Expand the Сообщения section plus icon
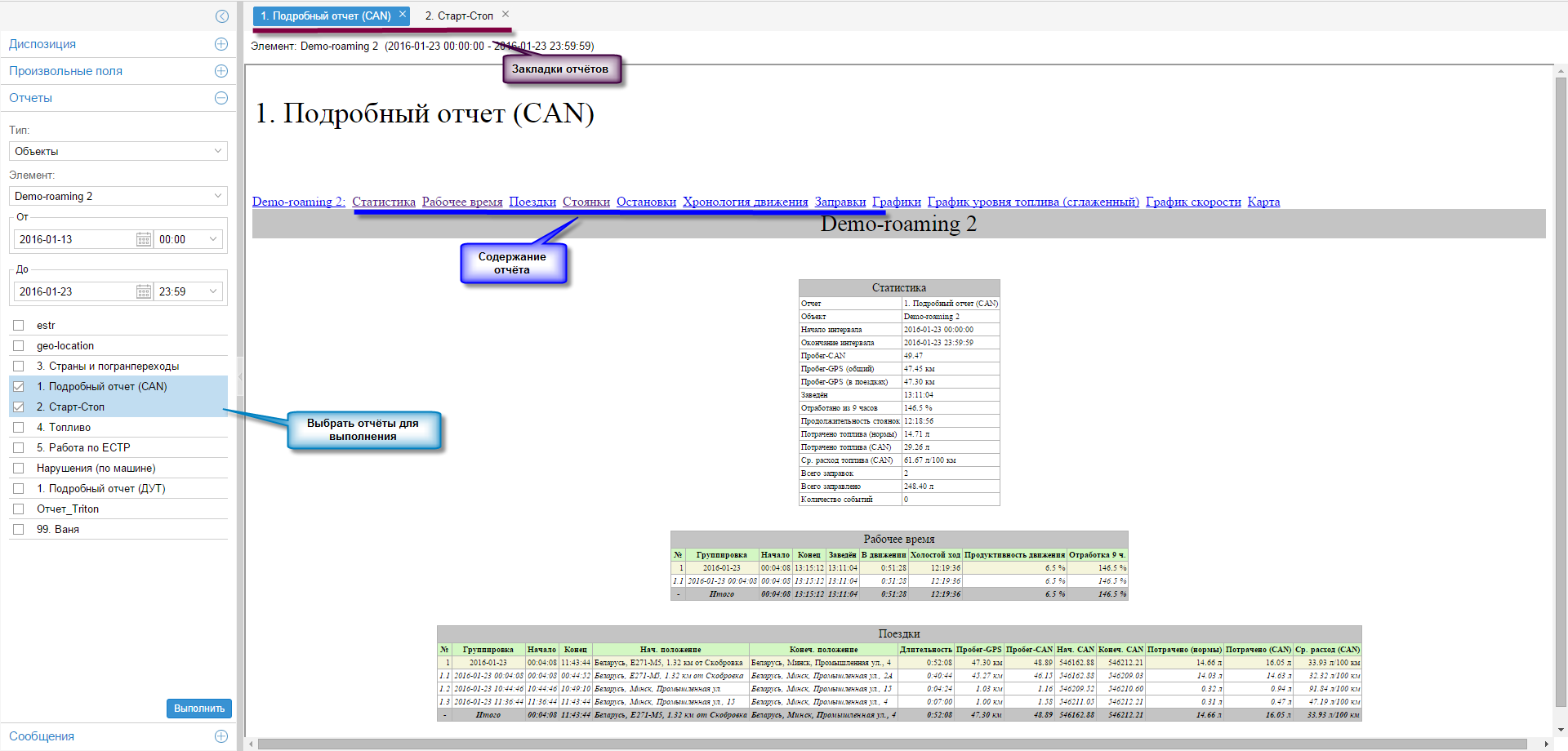The width and height of the screenshot is (1568, 751). (x=221, y=736)
